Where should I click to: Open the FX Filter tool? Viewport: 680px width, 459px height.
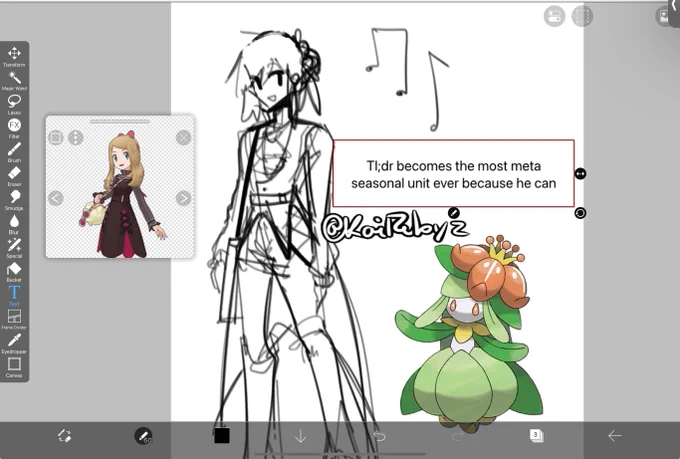pyautogui.click(x=14, y=128)
